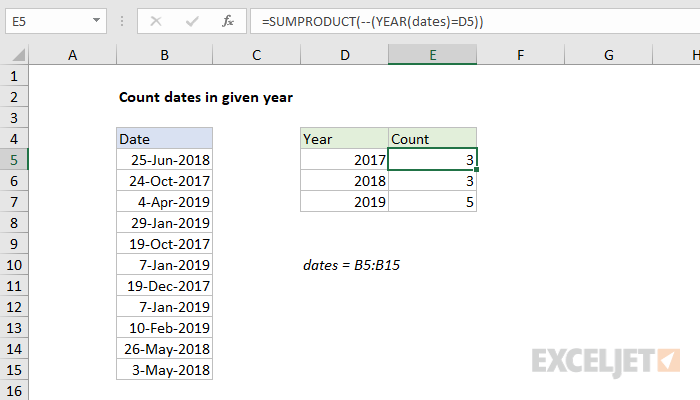Screen dimensions: 700x400
Task: Select the year 2017 cell
Action: 344,160
